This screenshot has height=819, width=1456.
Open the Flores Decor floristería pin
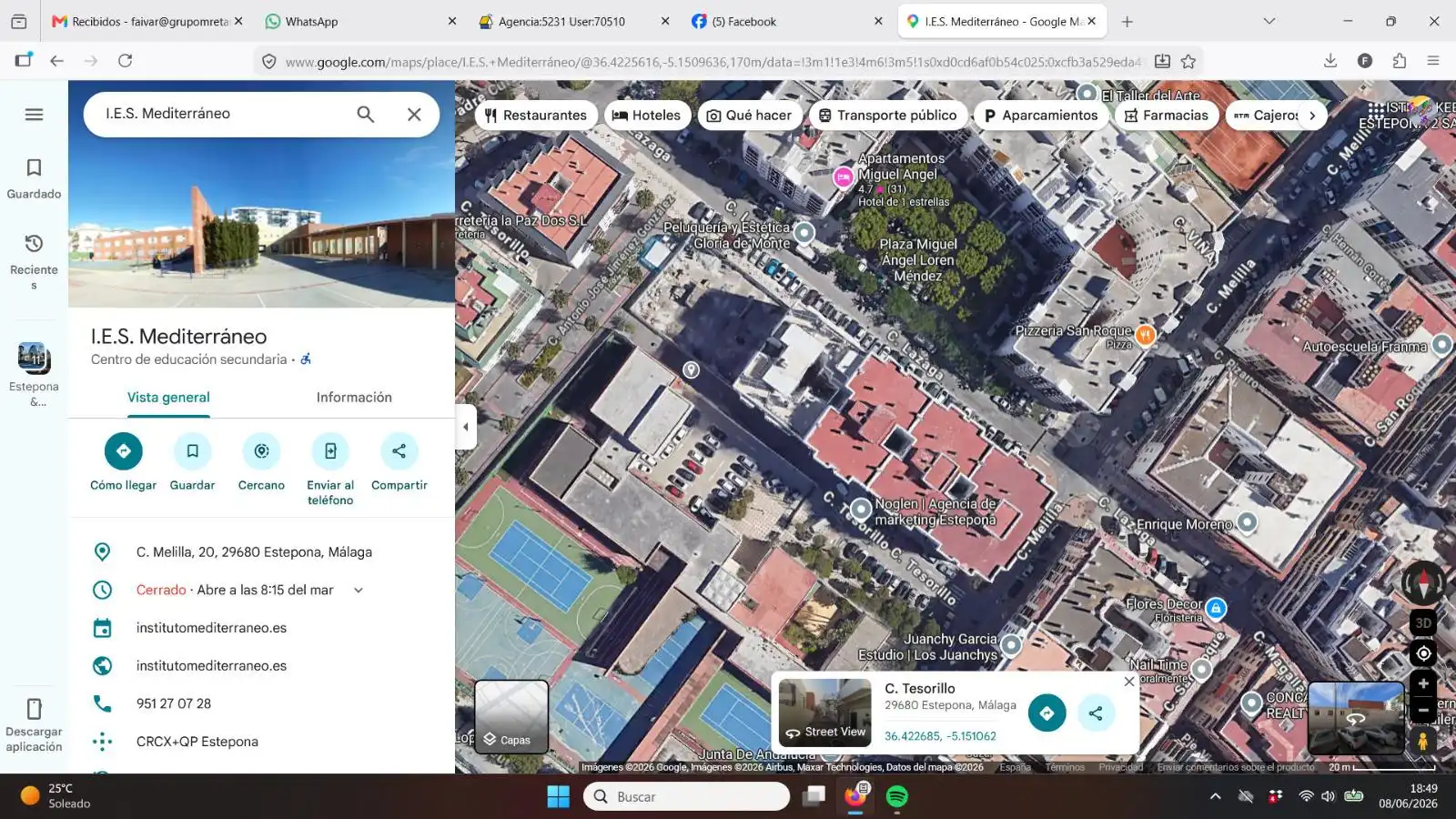pos(1216,608)
